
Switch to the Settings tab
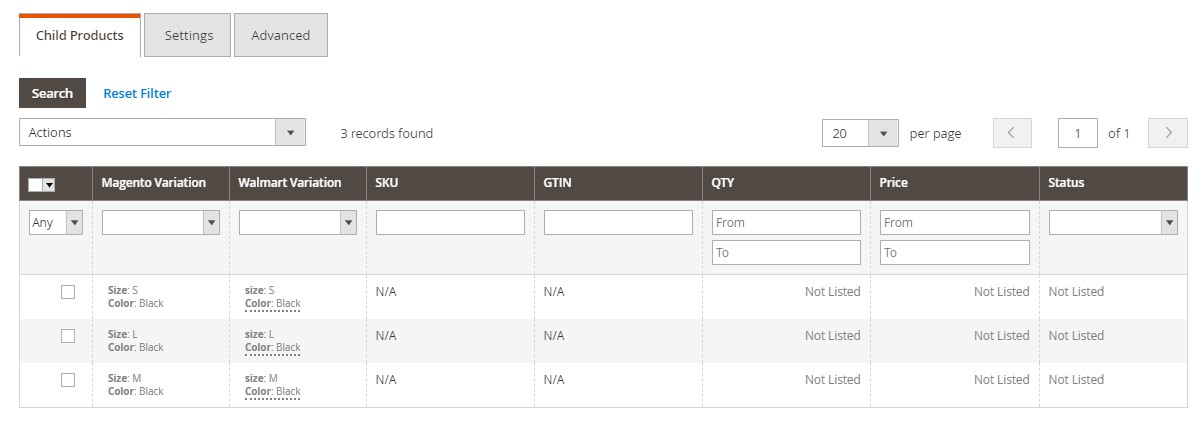coord(188,35)
